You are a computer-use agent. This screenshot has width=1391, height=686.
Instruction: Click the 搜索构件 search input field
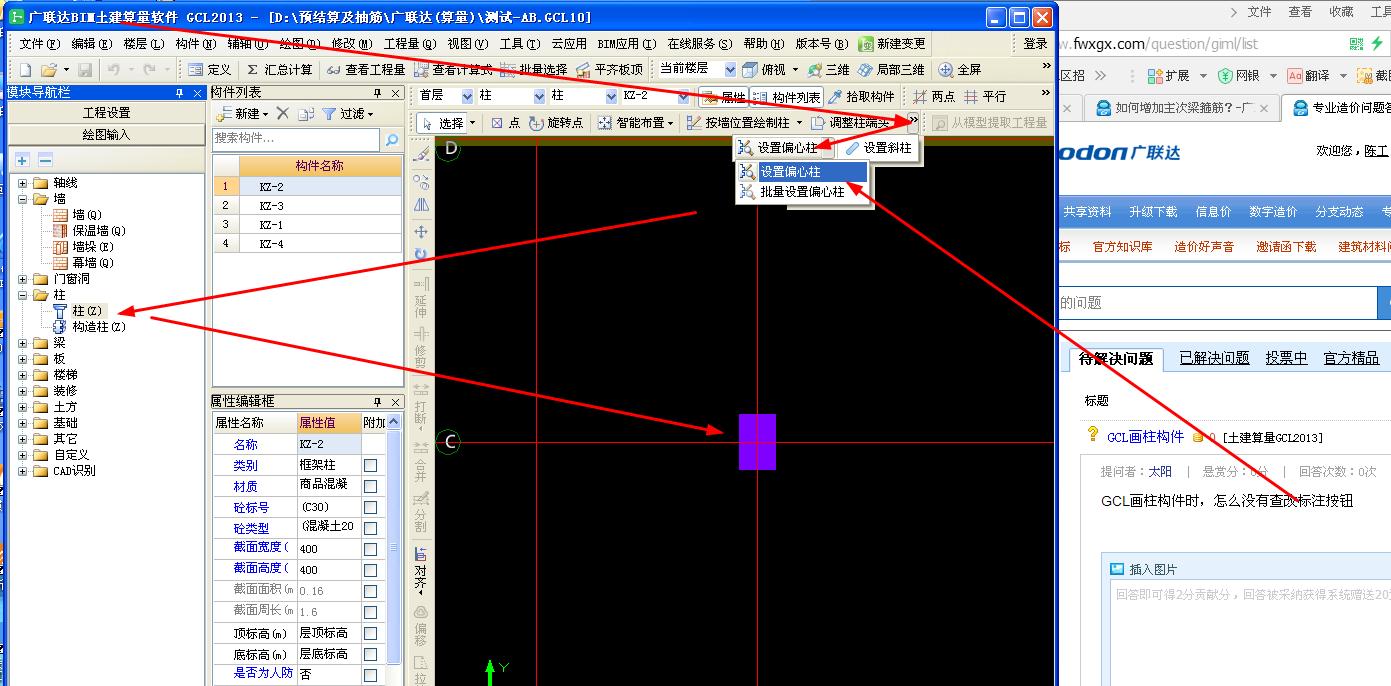[x=297, y=140]
